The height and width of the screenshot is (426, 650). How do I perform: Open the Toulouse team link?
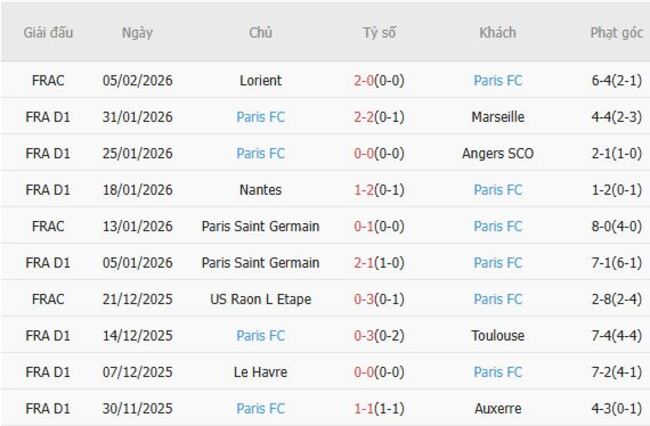497,336
